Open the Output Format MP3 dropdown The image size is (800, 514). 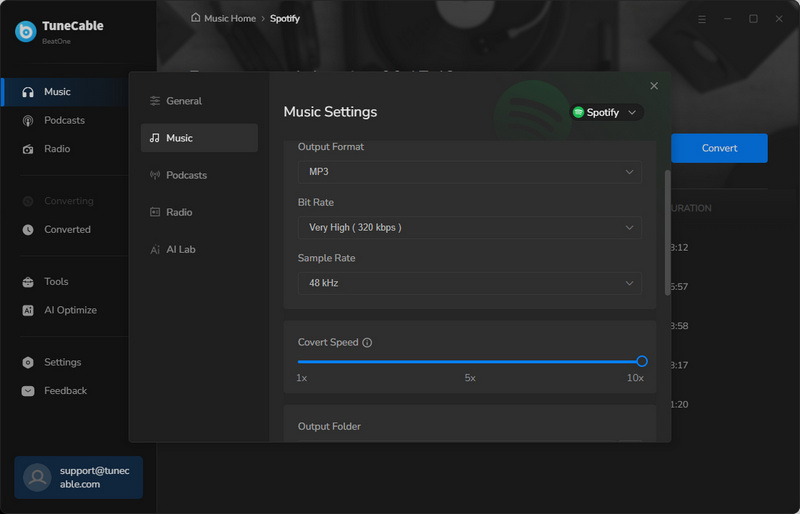coord(469,172)
